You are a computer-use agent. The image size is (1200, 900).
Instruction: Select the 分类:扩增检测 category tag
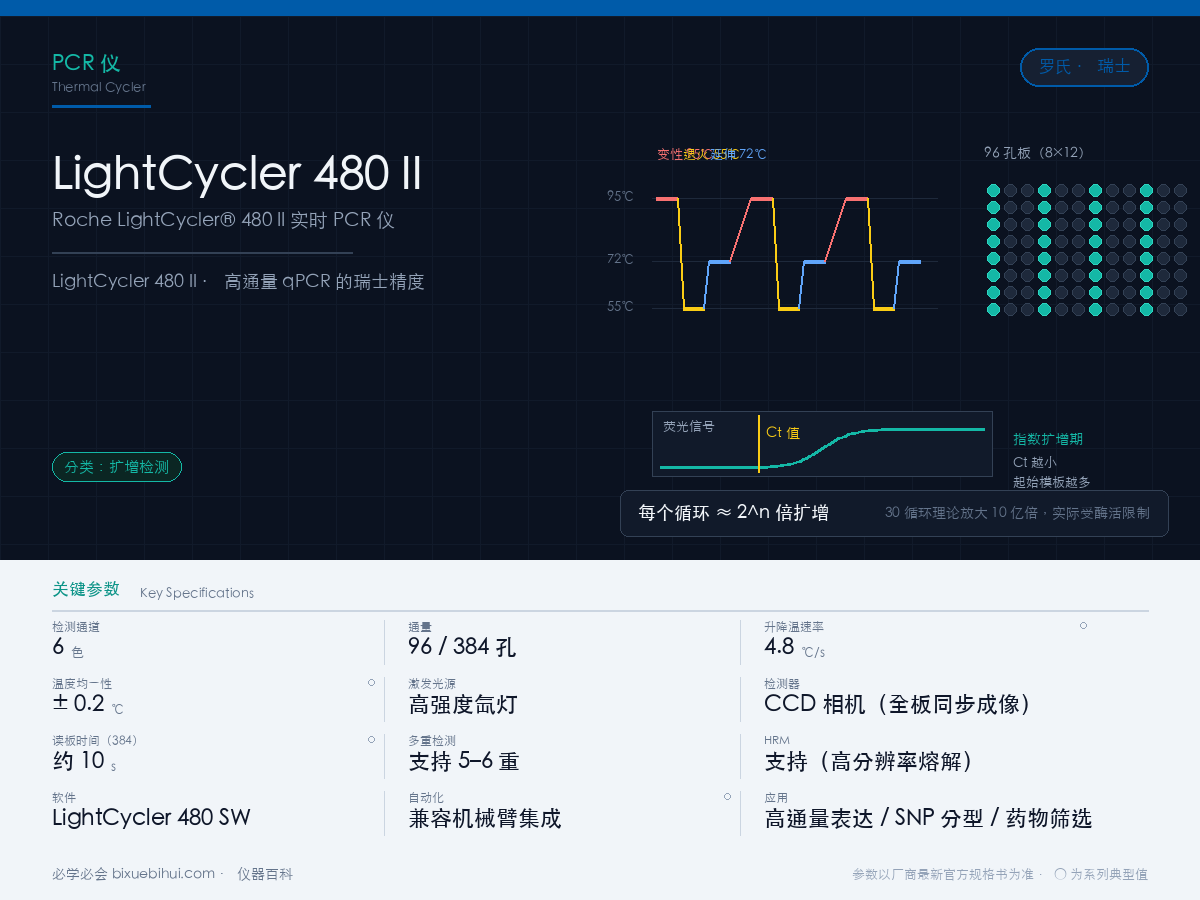[117, 467]
